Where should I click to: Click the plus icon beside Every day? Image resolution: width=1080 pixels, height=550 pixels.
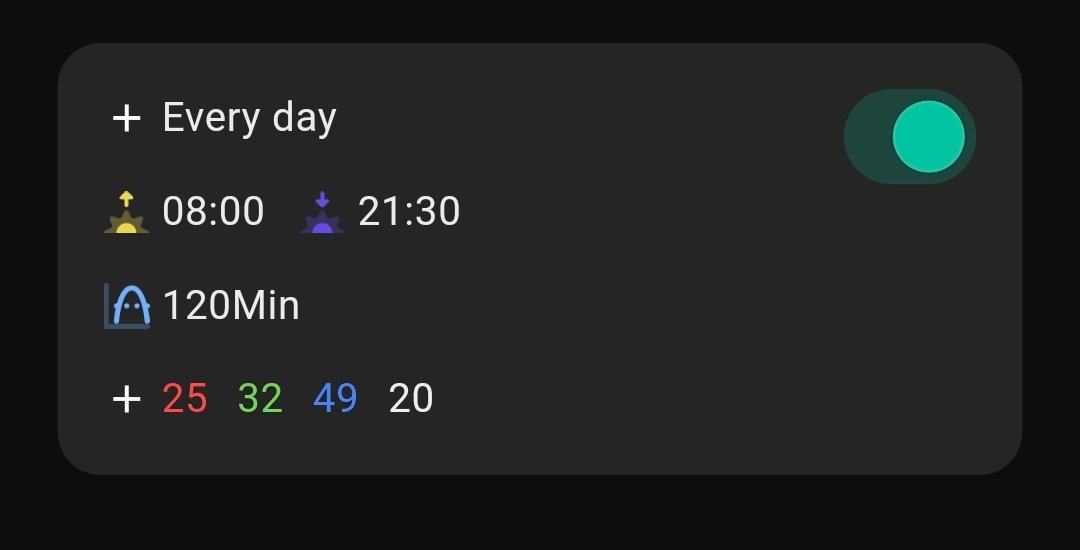tap(126, 119)
